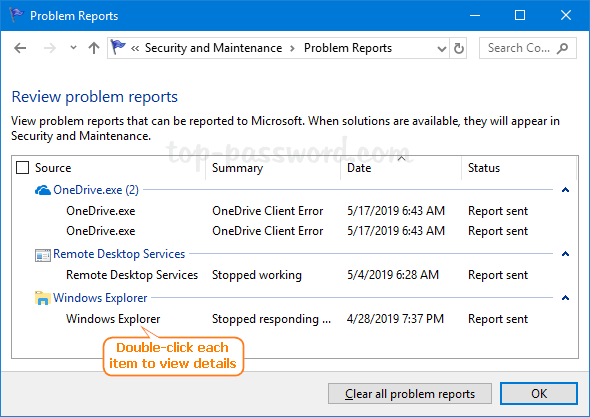590x417 pixels.
Task: Collapse the Windows Explorer group
Action: click(565, 298)
